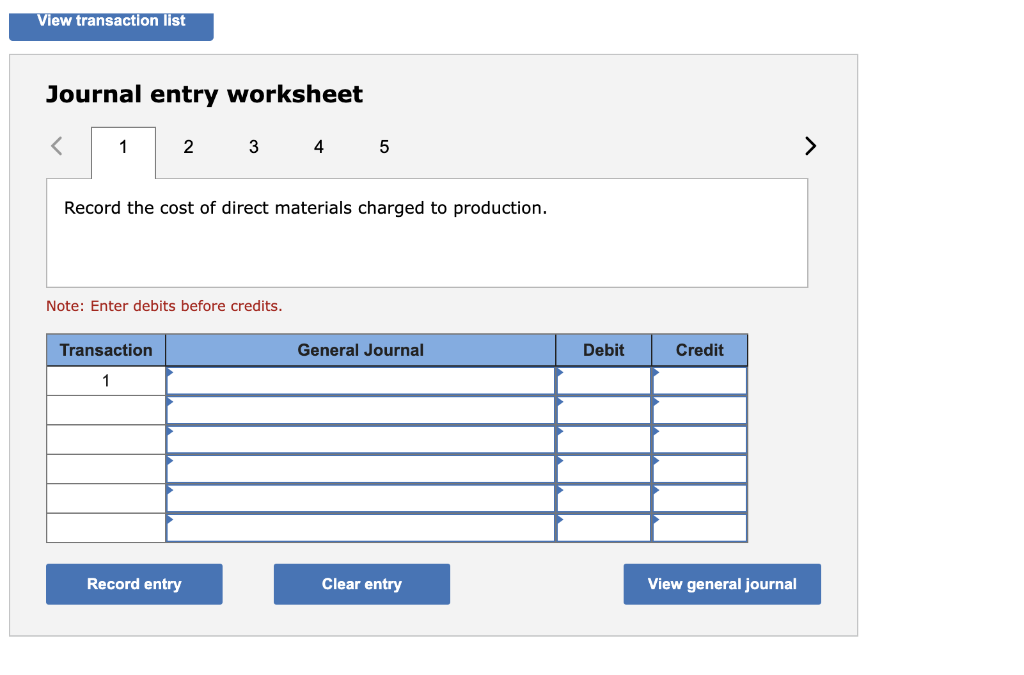Click the Credit field in the row labeled 1

click(699, 381)
